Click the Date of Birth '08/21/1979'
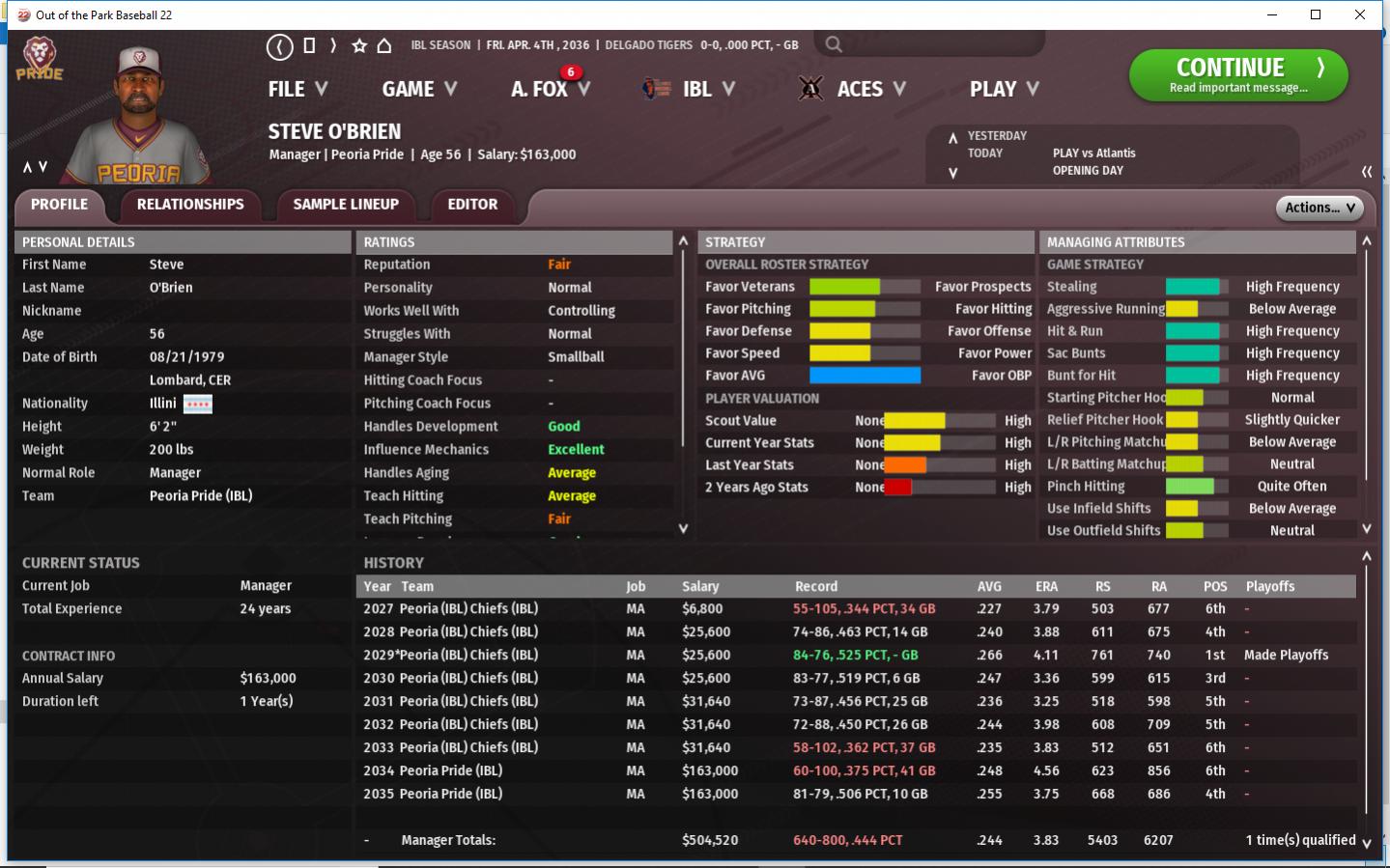 [187, 357]
